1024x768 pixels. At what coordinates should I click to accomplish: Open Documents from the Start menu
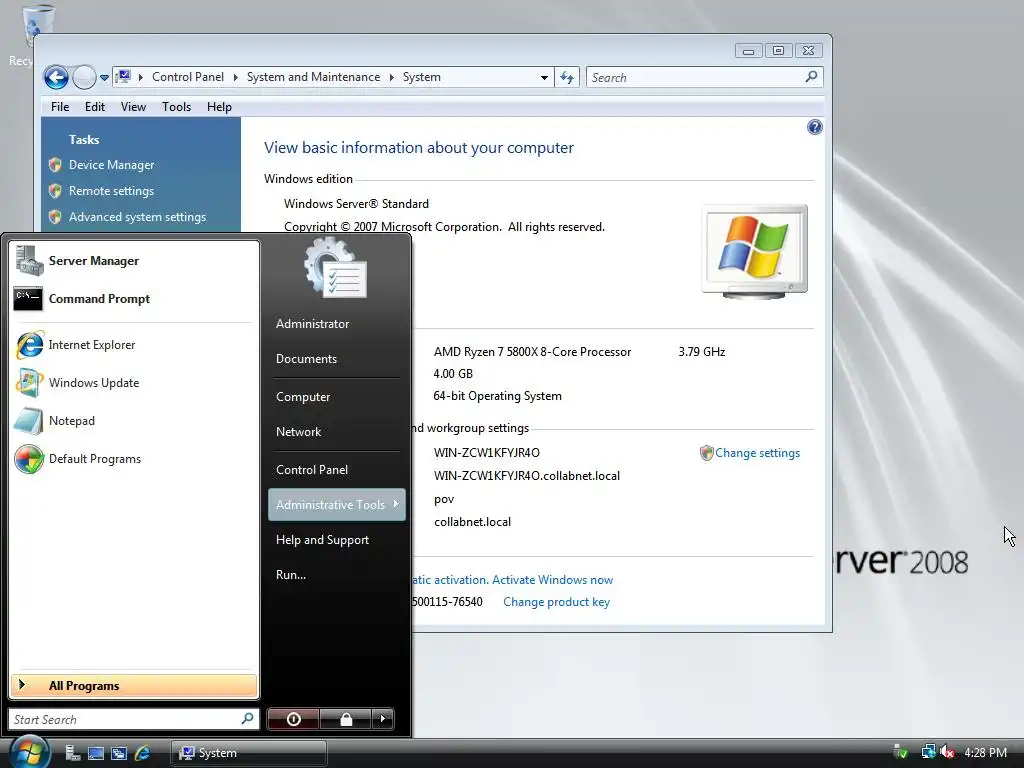(x=336, y=359)
